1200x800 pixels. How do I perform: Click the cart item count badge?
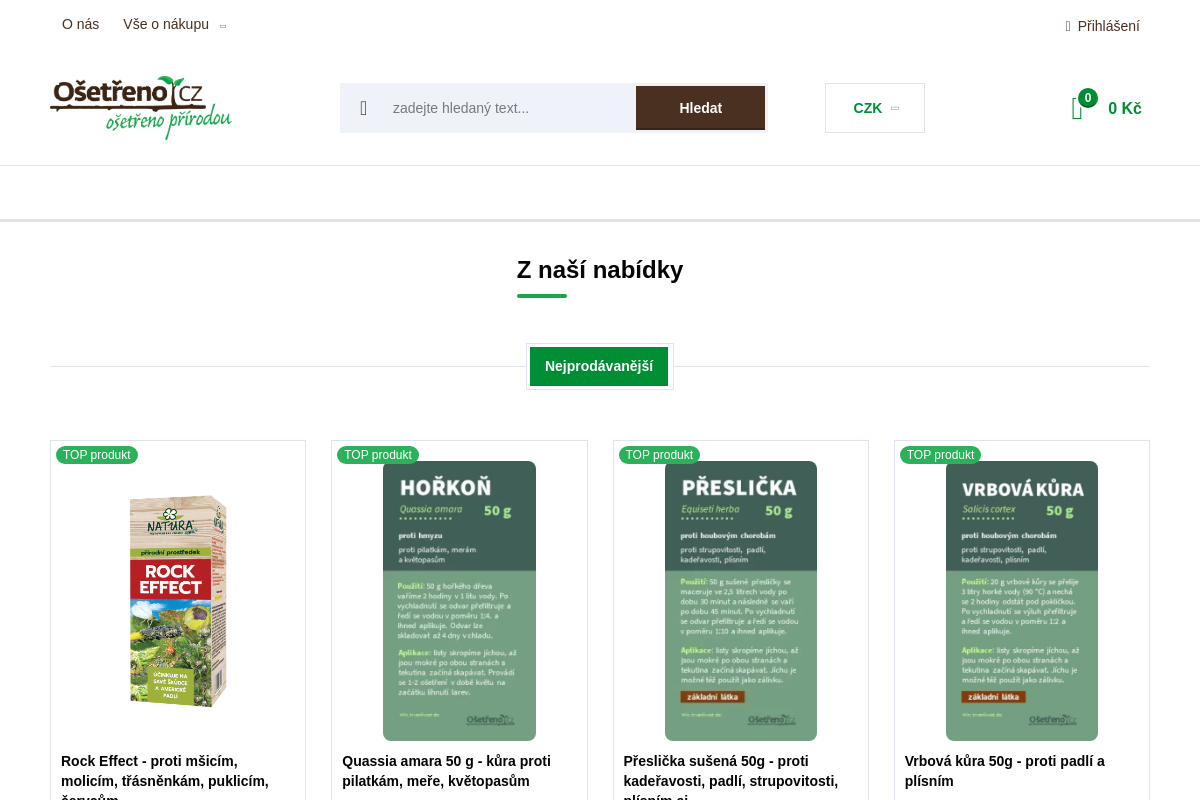(1088, 98)
